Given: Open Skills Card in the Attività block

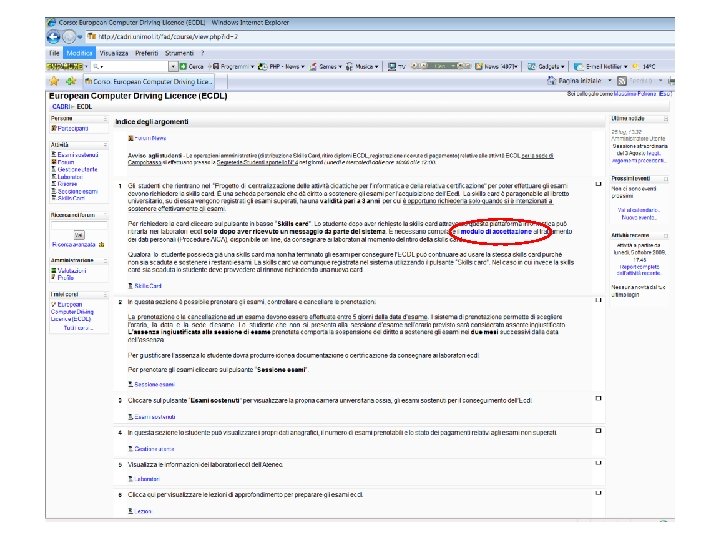Looking at the screenshot, I should [x=71, y=198].
